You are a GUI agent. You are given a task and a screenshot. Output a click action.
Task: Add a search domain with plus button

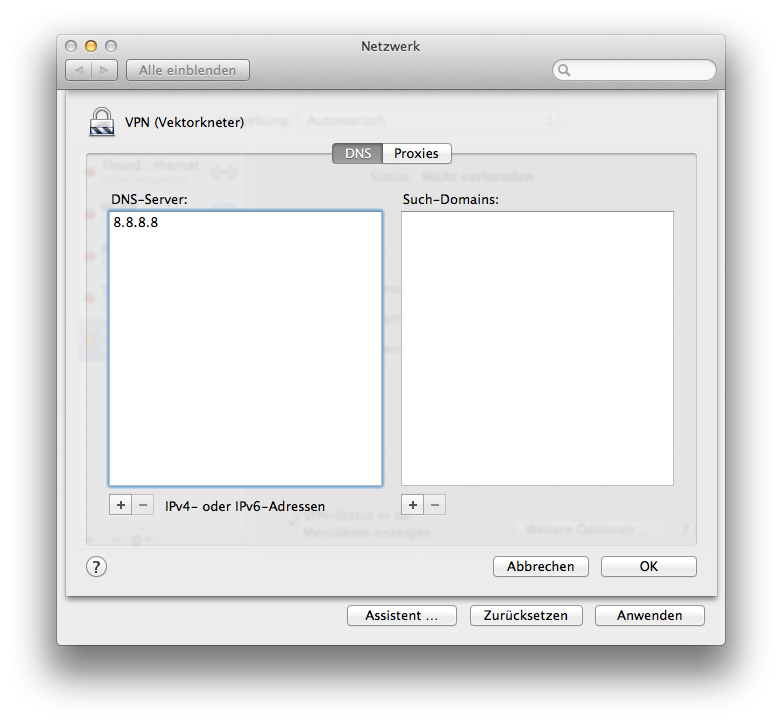click(413, 505)
